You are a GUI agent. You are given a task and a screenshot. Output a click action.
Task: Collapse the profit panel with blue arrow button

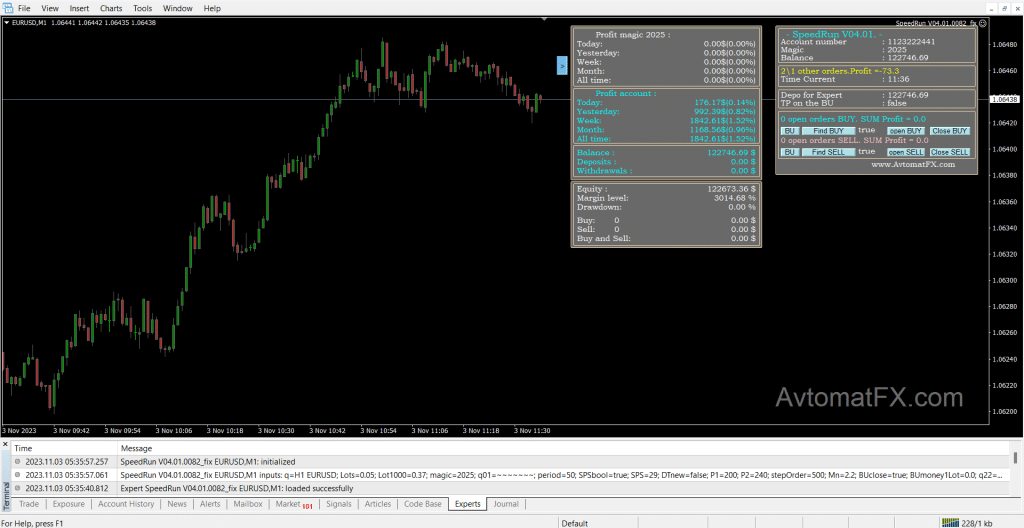[562, 65]
